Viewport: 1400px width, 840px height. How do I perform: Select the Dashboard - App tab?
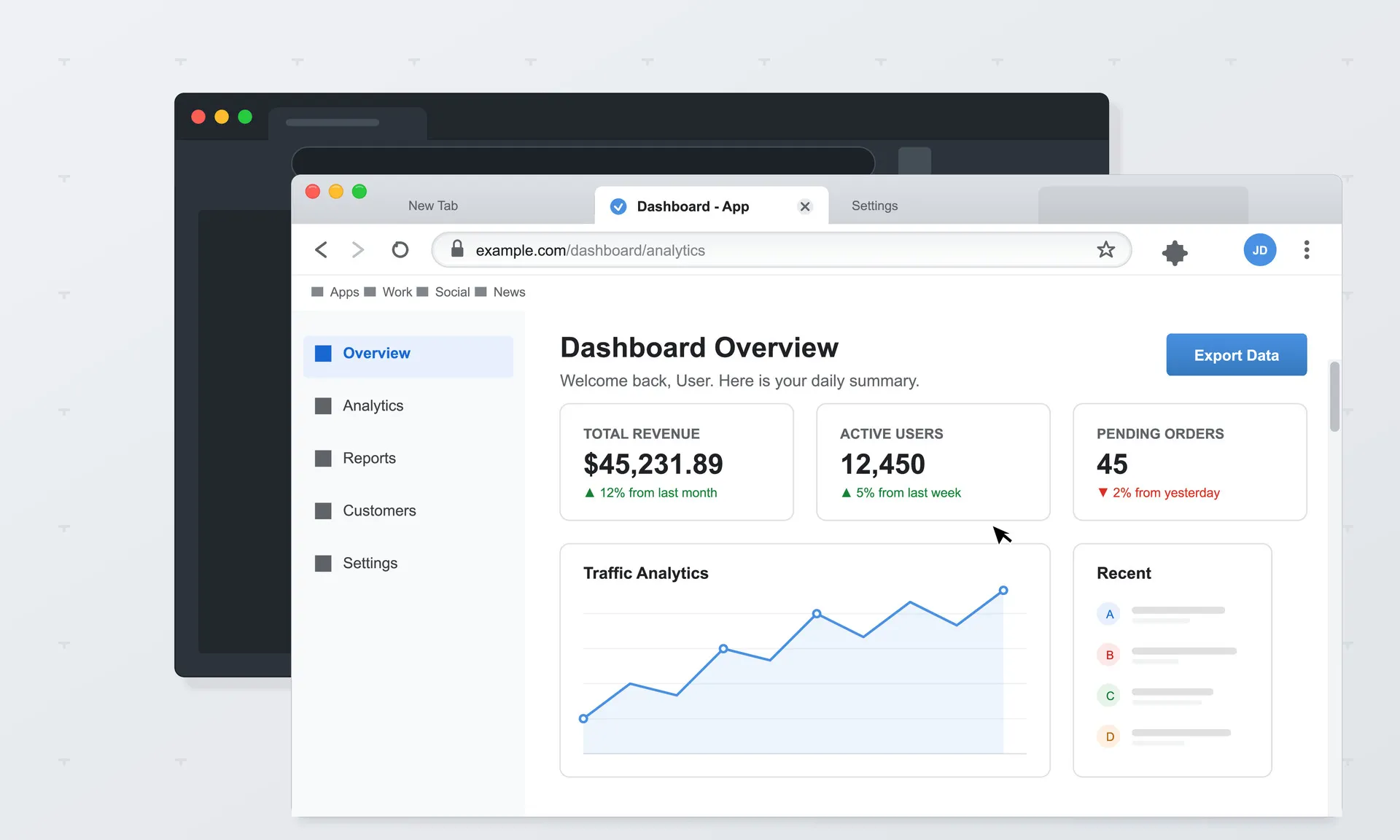711,206
